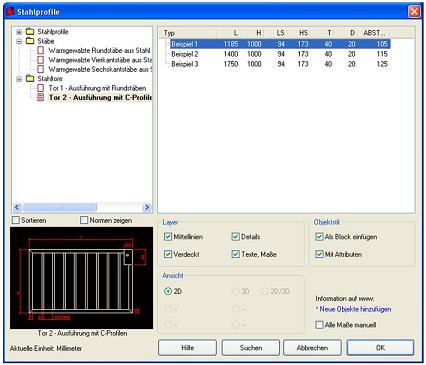The height and width of the screenshot is (365, 426).
Task: Select the 2D view radio button
Action: pos(168,291)
